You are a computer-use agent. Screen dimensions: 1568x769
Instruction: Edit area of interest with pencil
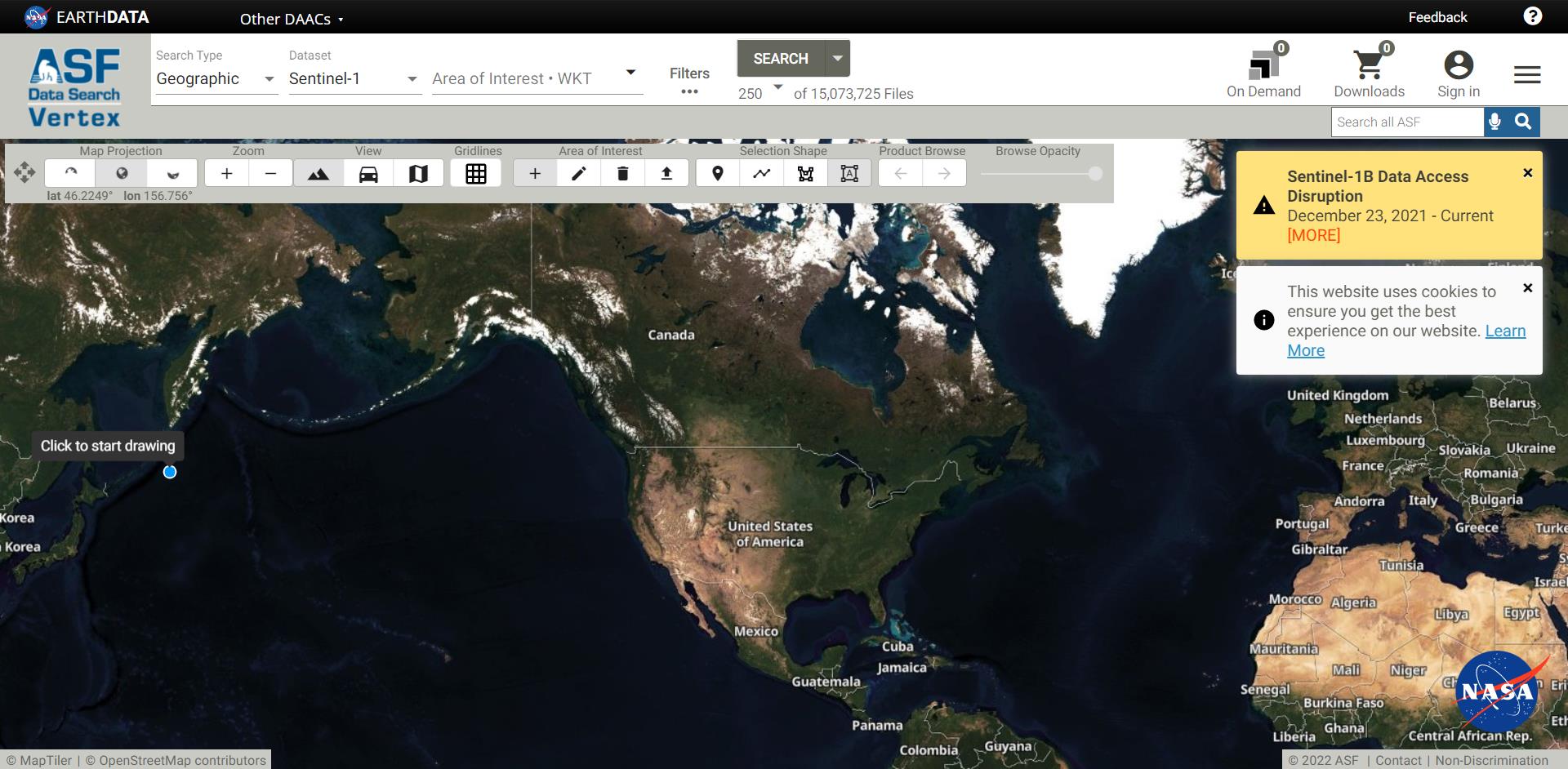point(579,173)
